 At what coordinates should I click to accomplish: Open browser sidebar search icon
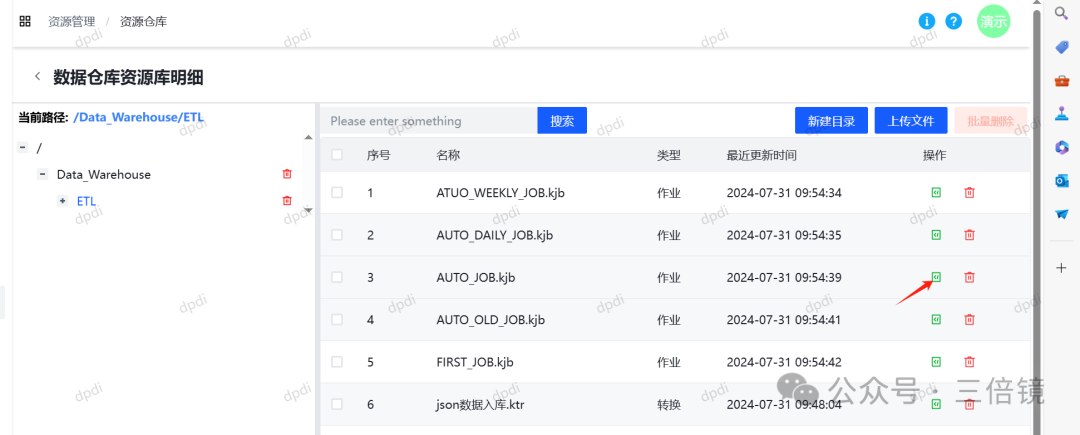point(1061,14)
